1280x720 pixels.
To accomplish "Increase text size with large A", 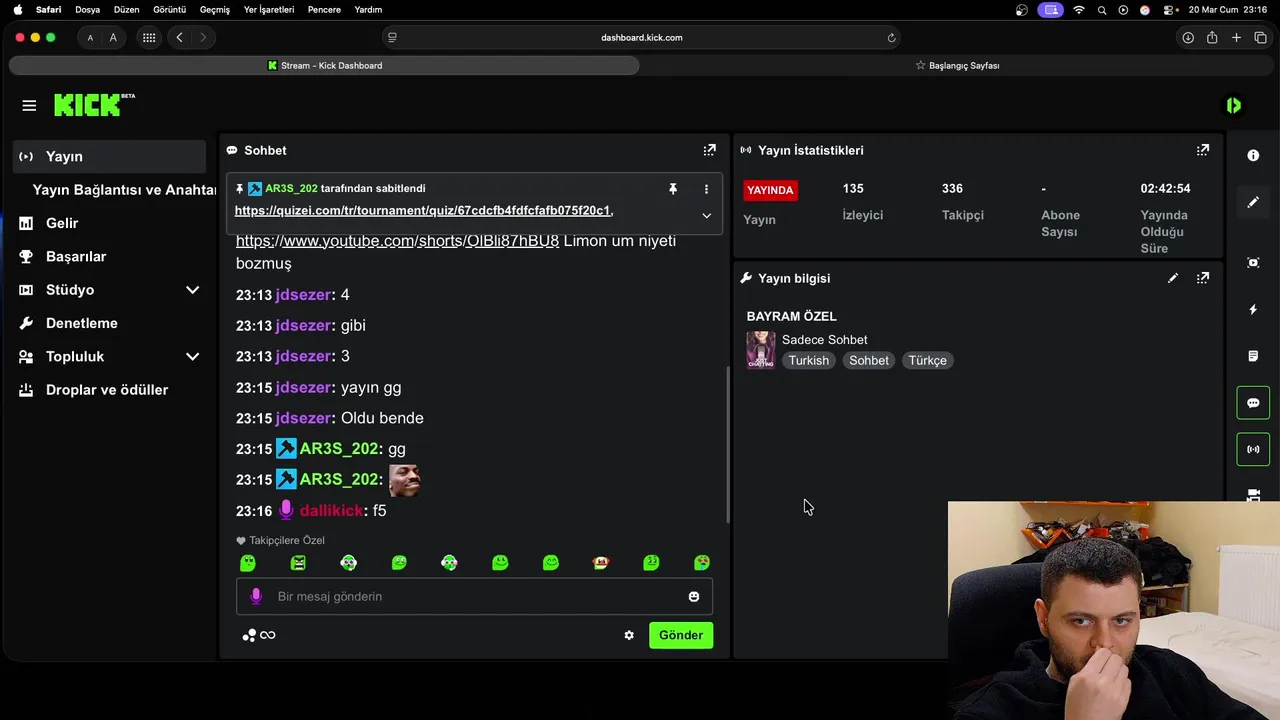I will 113,38.
